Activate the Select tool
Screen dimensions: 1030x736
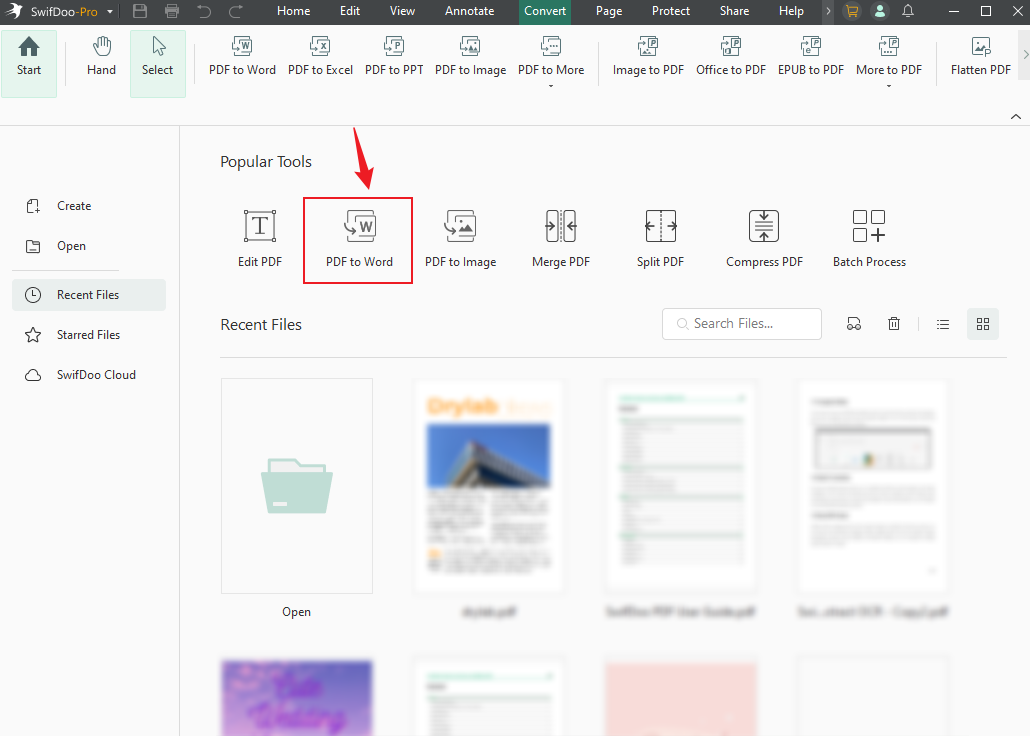click(x=158, y=63)
